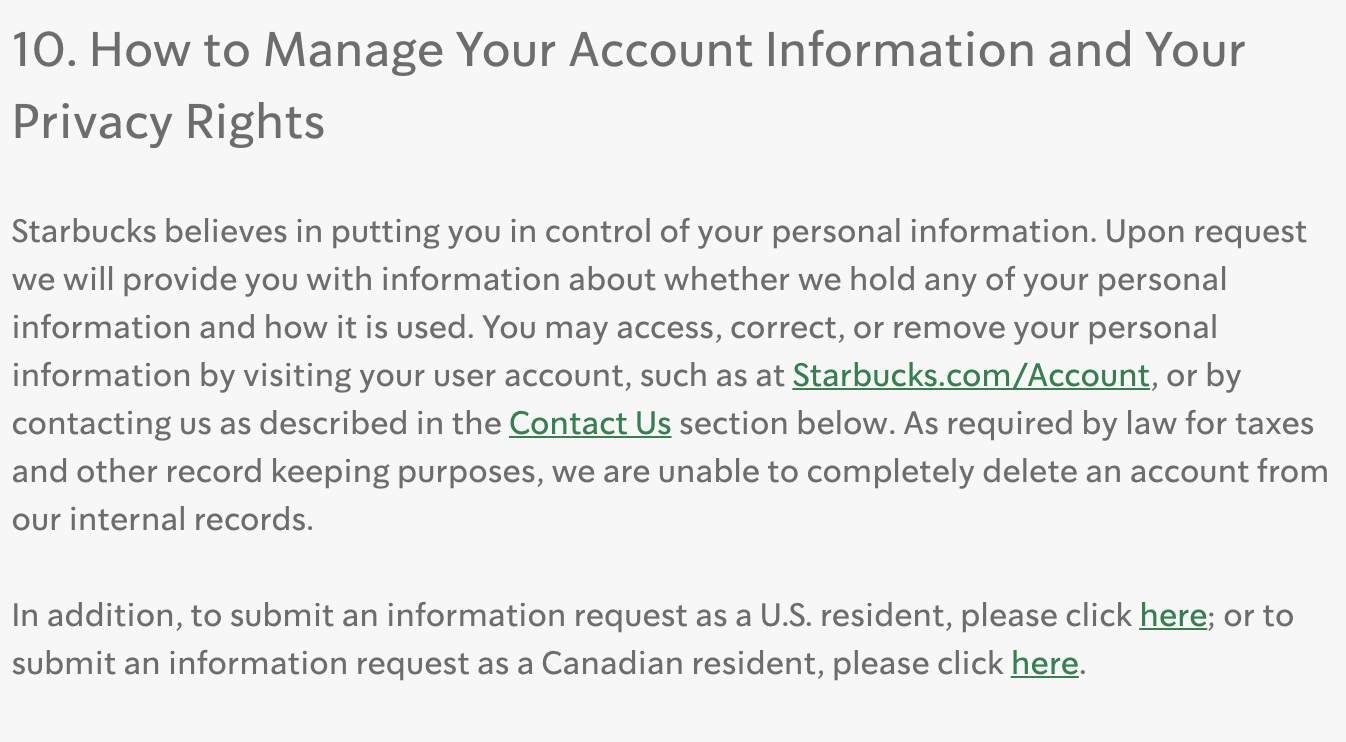Click 'here' link for U.S. residents
The image size is (1346, 742).
coord(1173,615)
